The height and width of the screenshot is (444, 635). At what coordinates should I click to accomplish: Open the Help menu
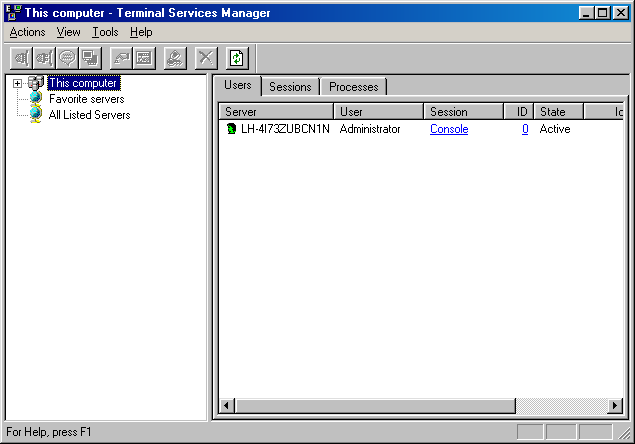(x=141, y=32)
